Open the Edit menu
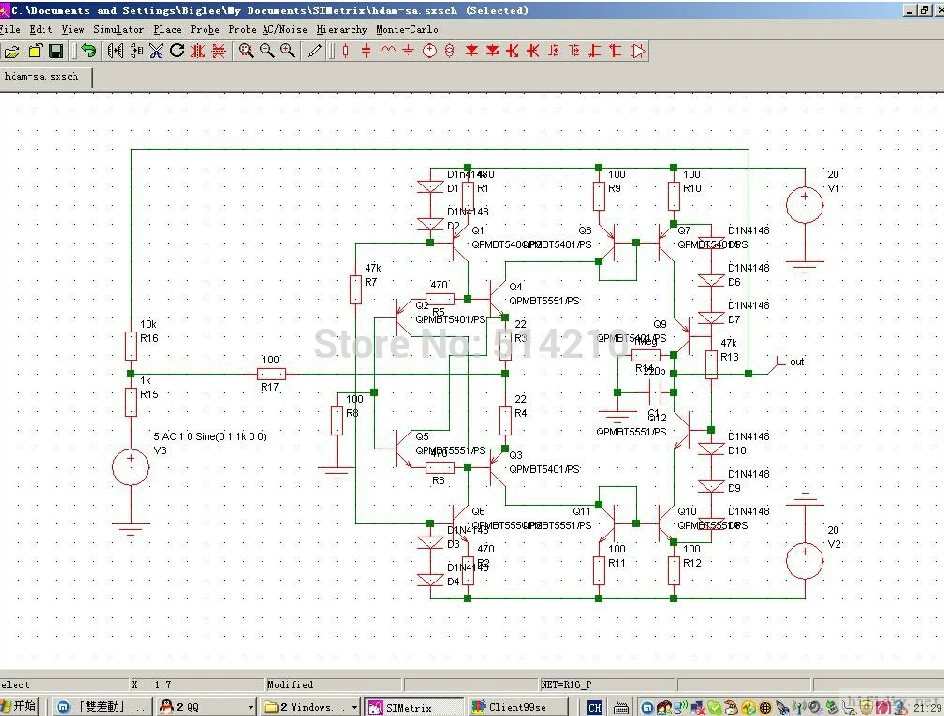The height and width of the screenshot is (716, 944). pos(40,30)
